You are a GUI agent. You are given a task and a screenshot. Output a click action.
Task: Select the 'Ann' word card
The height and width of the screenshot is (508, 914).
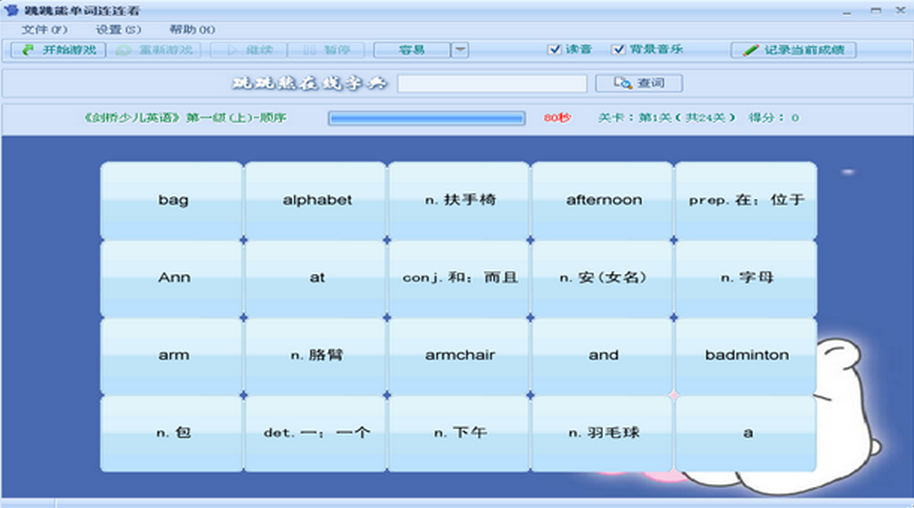pos(172,279)
